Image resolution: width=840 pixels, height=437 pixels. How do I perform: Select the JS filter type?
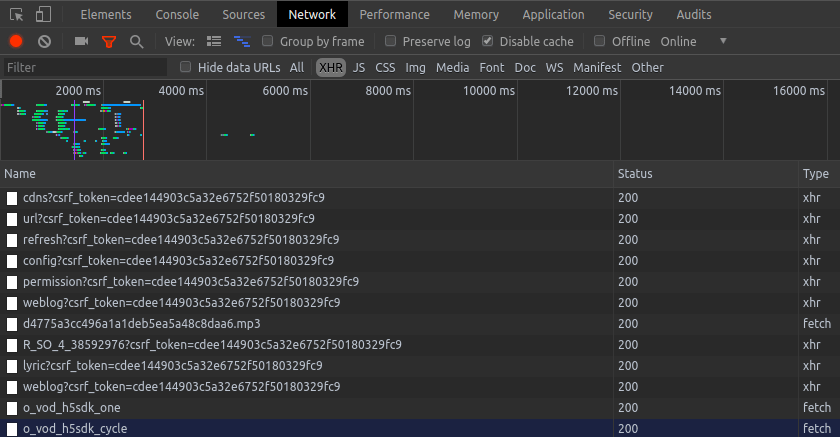(x=358, y=67)
